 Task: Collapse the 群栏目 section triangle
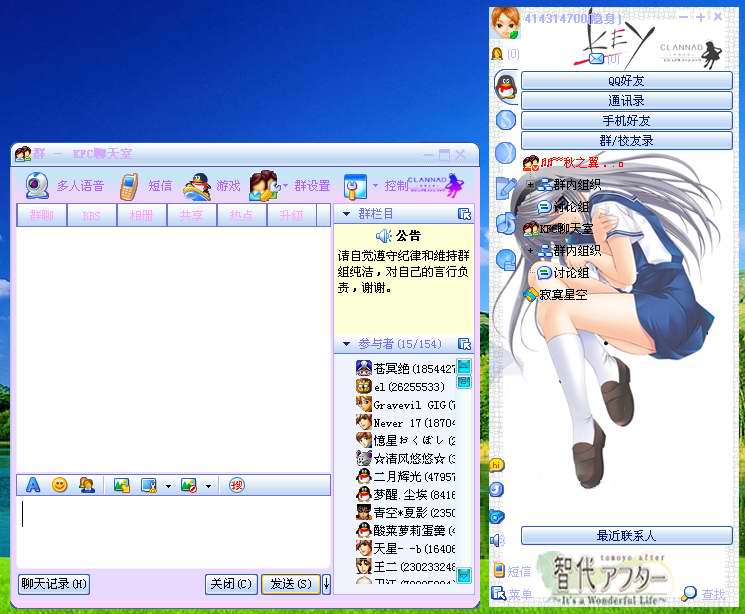[x=346, y=214]
